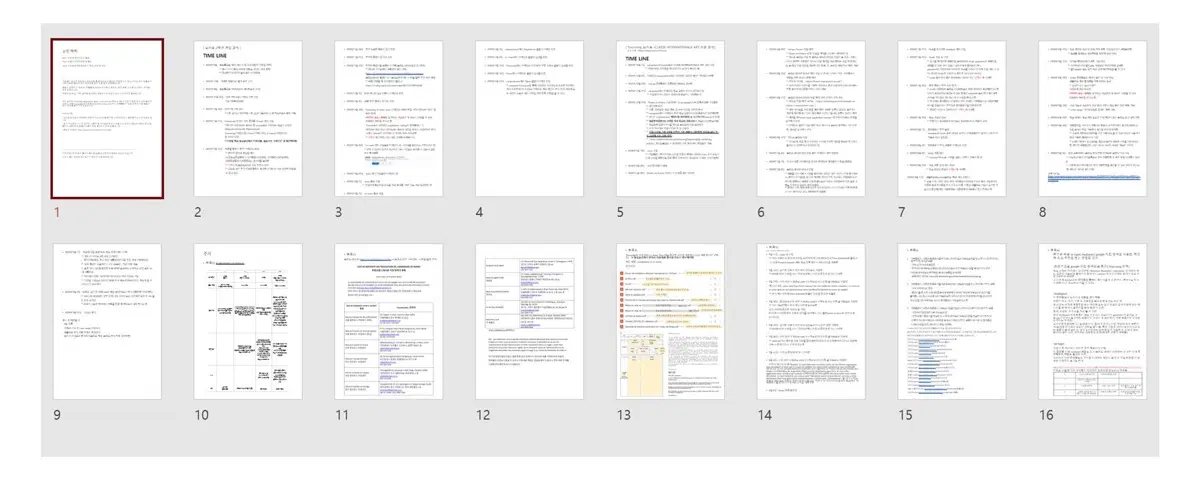Select page 3 thumbnail
The image size is (1200, 480).
[x=389, y=119]
